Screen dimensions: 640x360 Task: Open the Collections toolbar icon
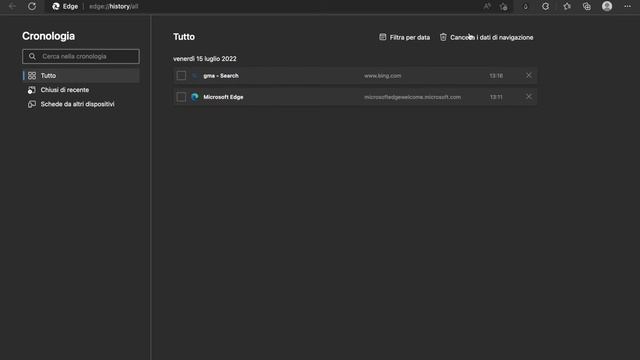[x=587, y=7]
